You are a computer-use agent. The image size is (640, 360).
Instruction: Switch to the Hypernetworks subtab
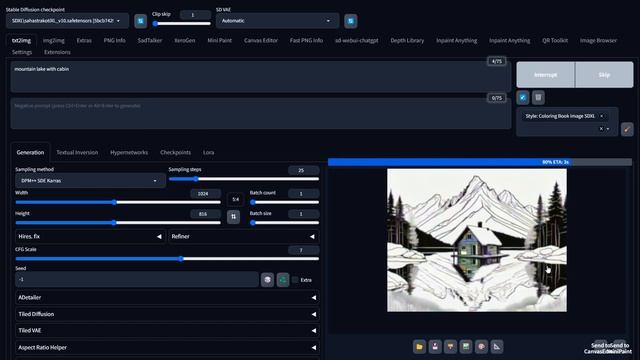(129, 152)
